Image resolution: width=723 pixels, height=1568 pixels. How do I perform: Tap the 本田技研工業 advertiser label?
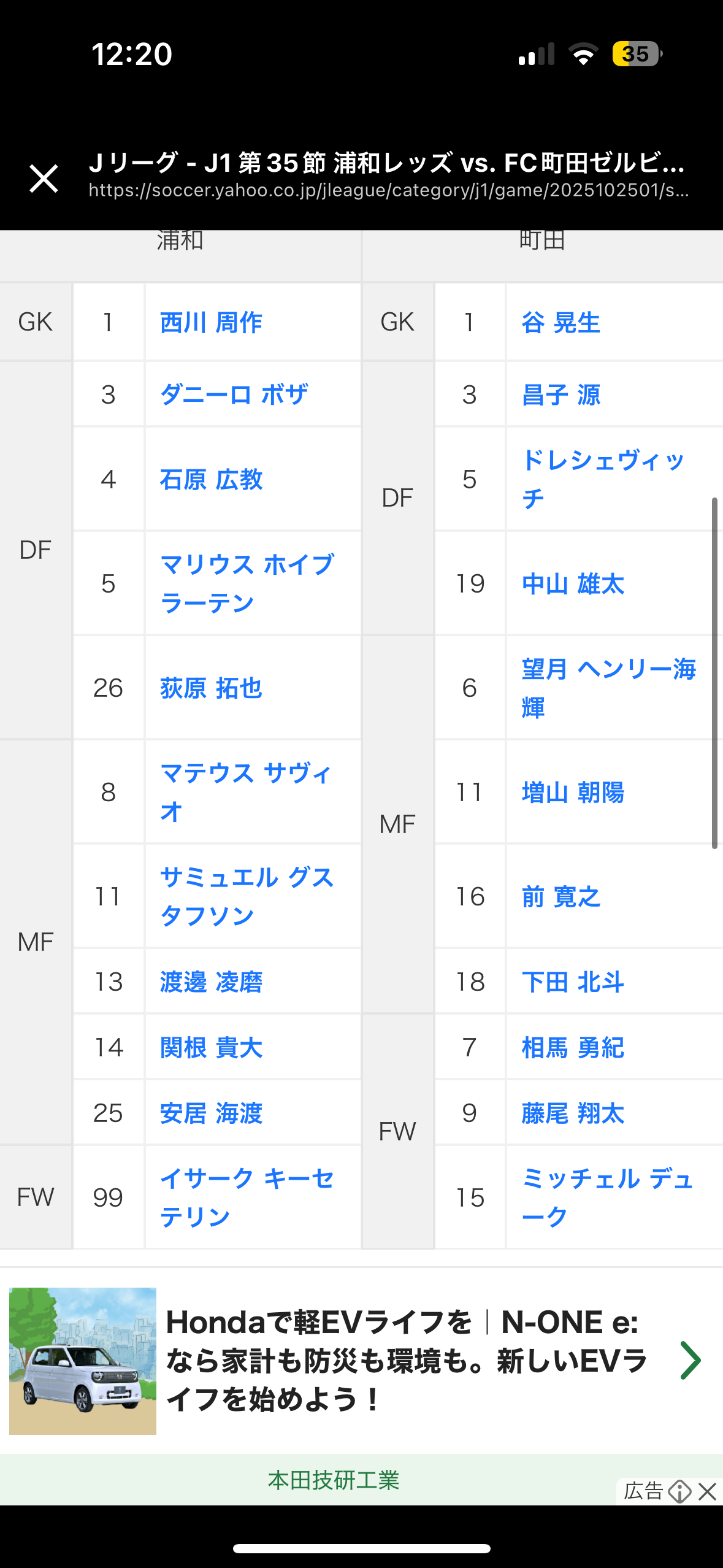click(x=334, y=1480)
